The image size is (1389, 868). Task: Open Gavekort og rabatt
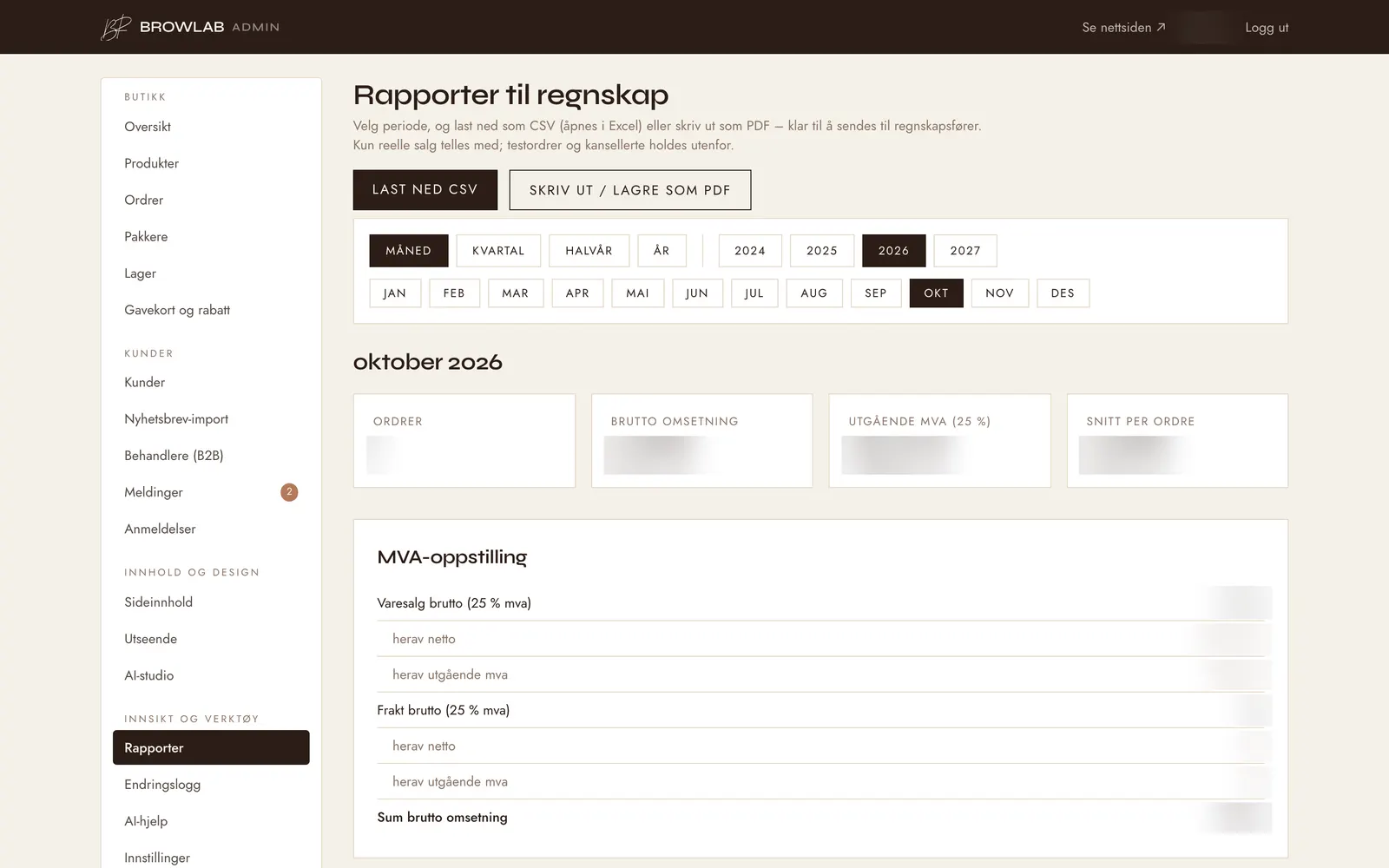[x=211, y=310]
